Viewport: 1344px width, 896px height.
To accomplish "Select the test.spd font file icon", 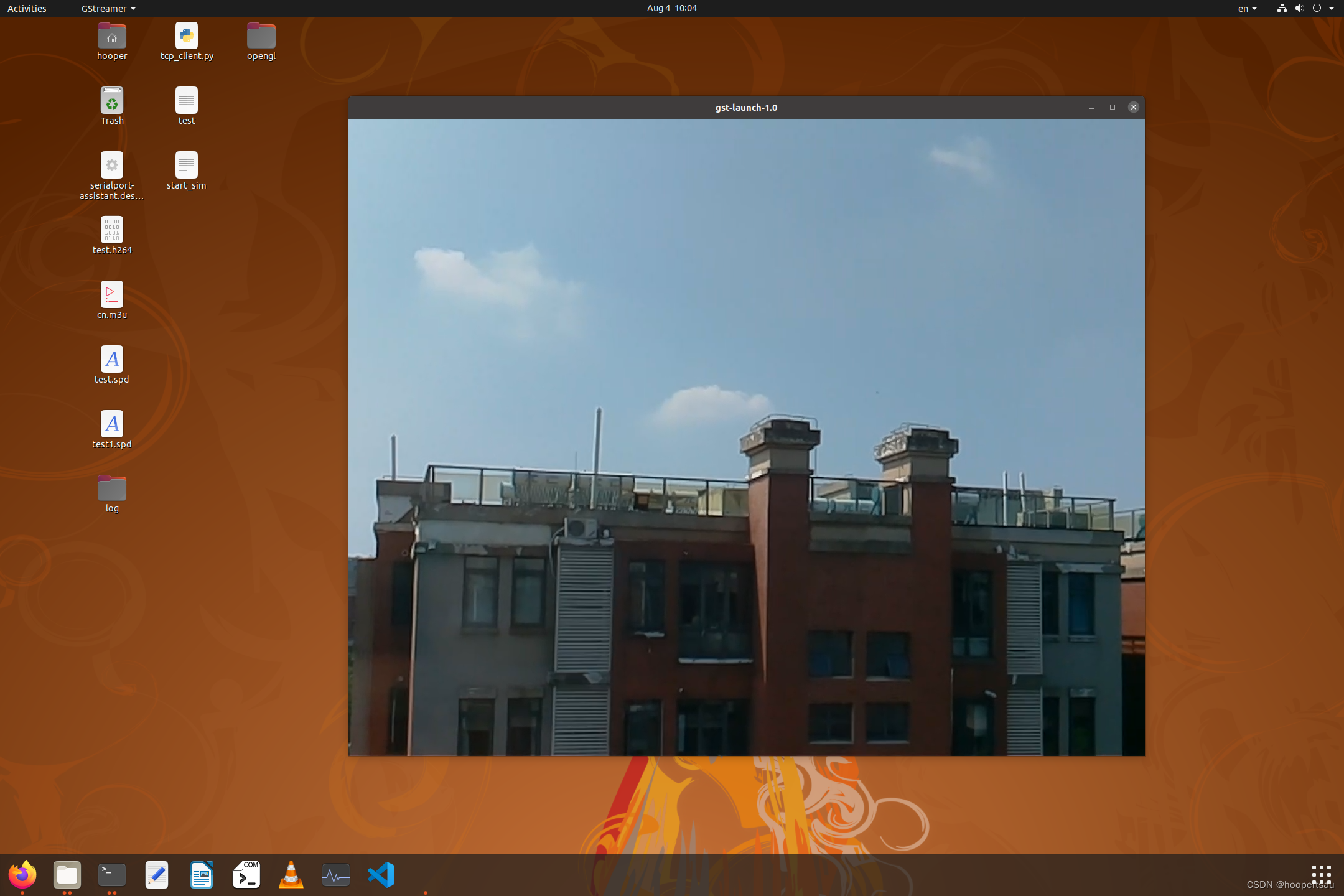I will click(x=112, y=359).
